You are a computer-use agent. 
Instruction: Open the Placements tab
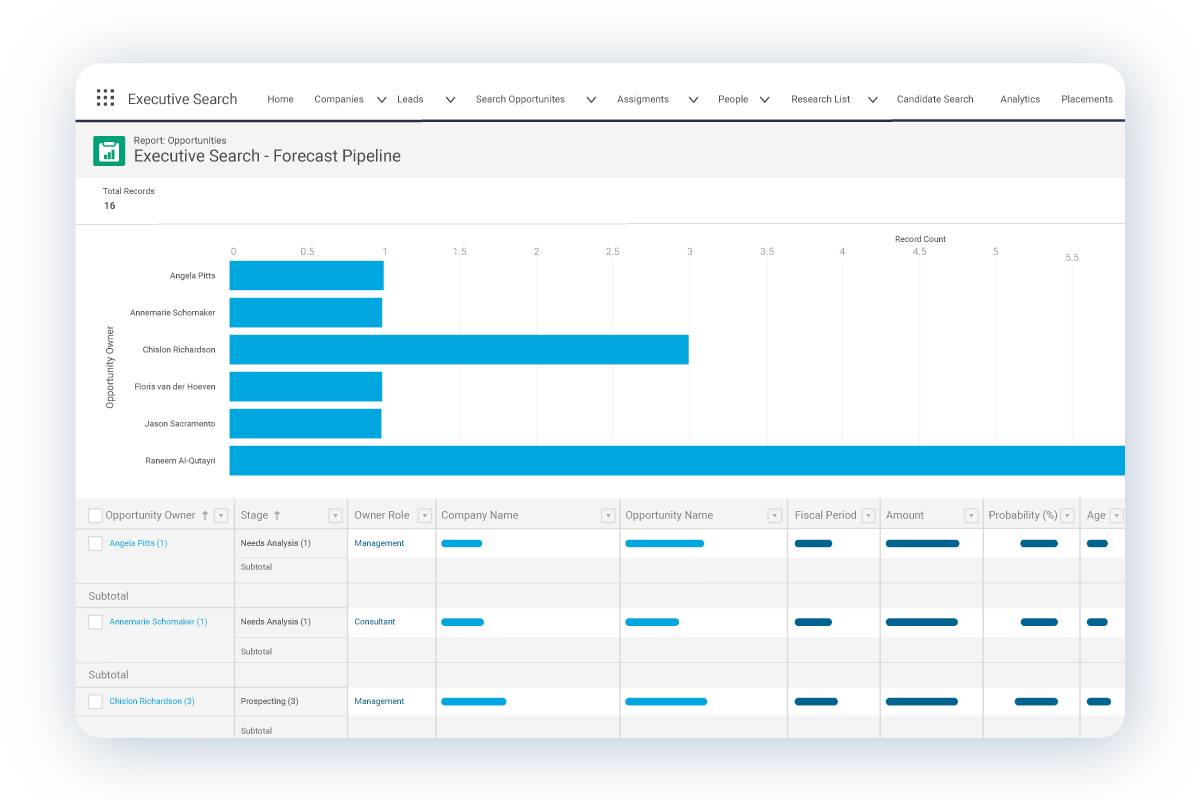(x=1087, y=100)
